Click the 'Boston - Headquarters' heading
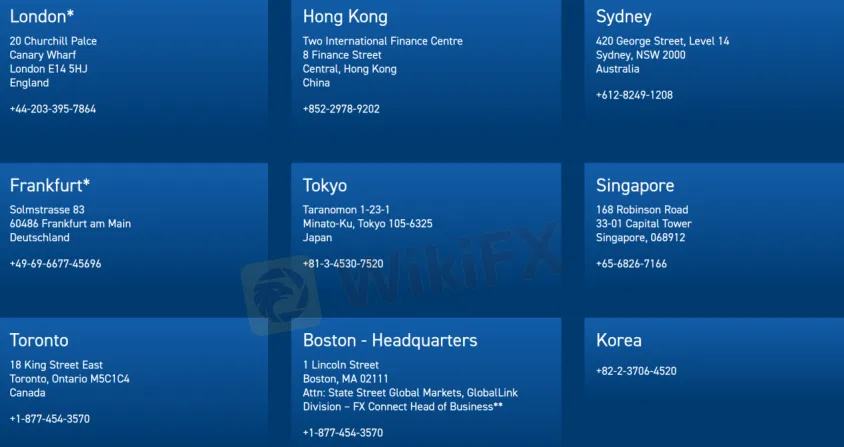This screenshot has height=447, width=844. click(x=390, y=340)
